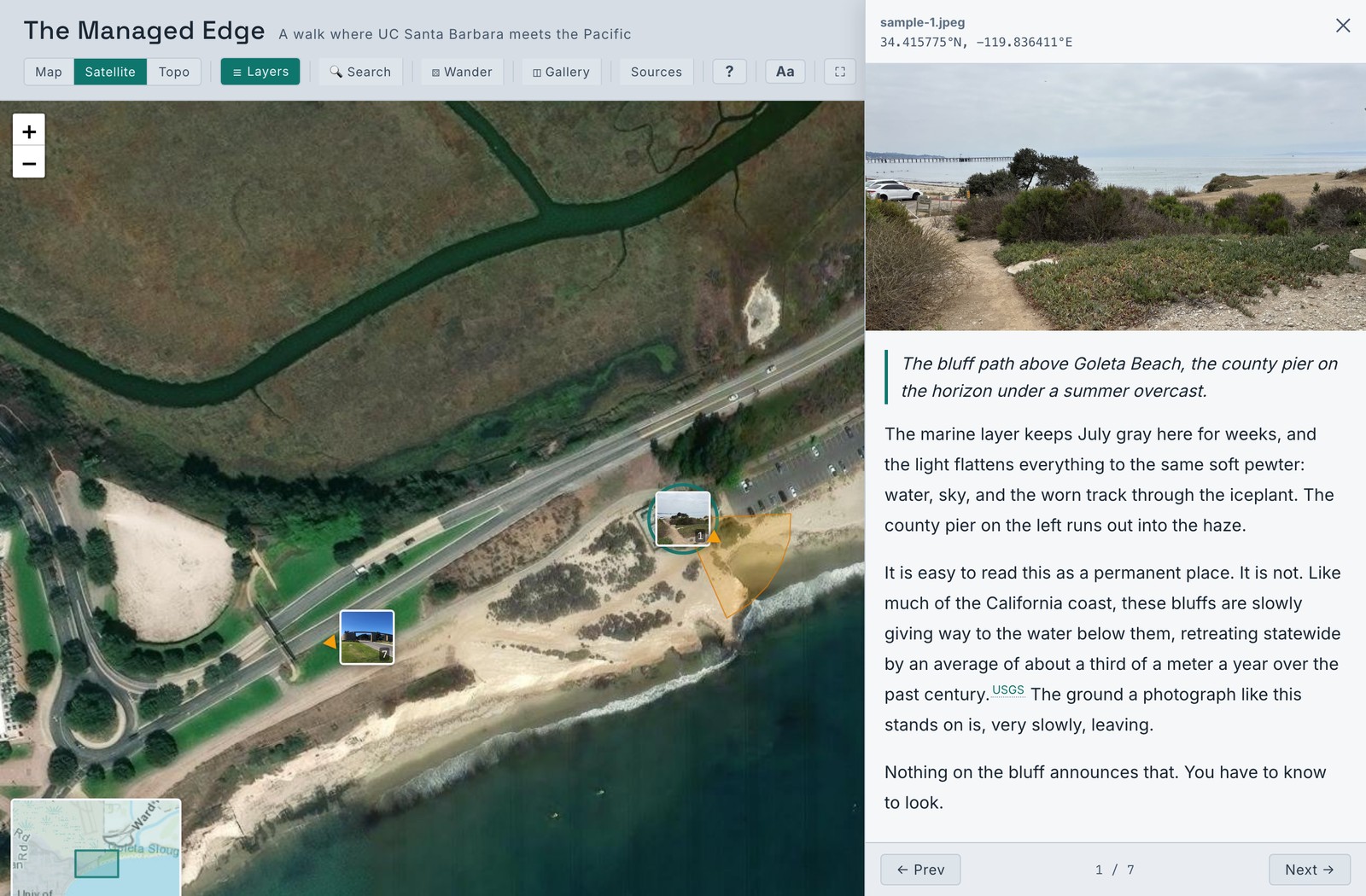Advance to the next photo
This screenshot has width=1366, height=896.
point(1310,870)
